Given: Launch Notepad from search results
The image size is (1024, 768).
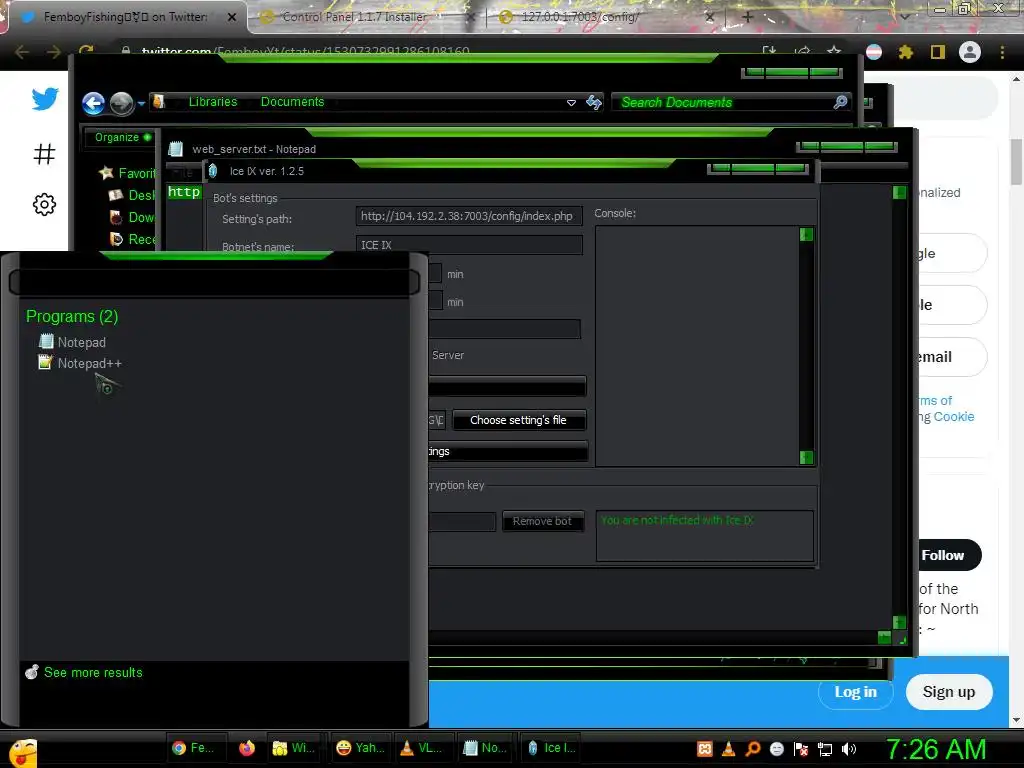Looking at the screenshot, I should coord(72,342).
